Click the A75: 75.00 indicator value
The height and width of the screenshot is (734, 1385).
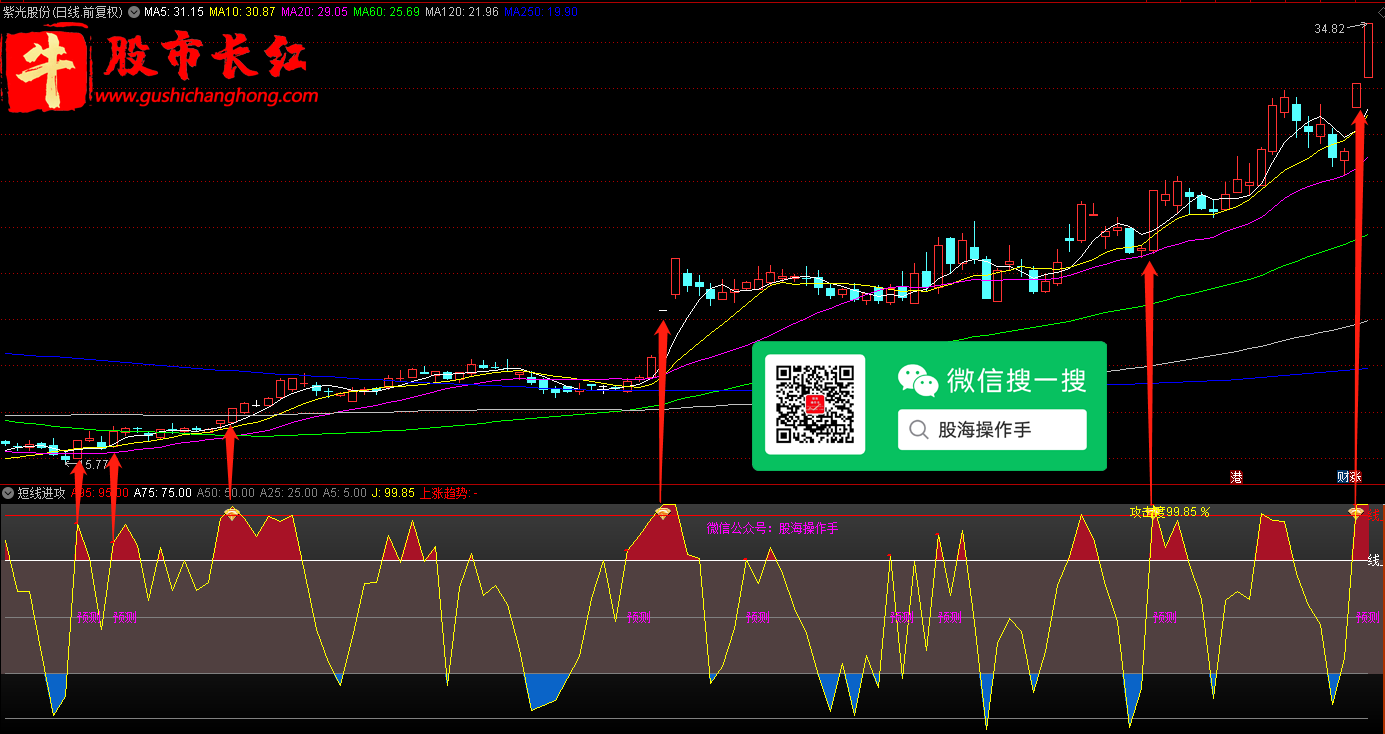(163, 493)
